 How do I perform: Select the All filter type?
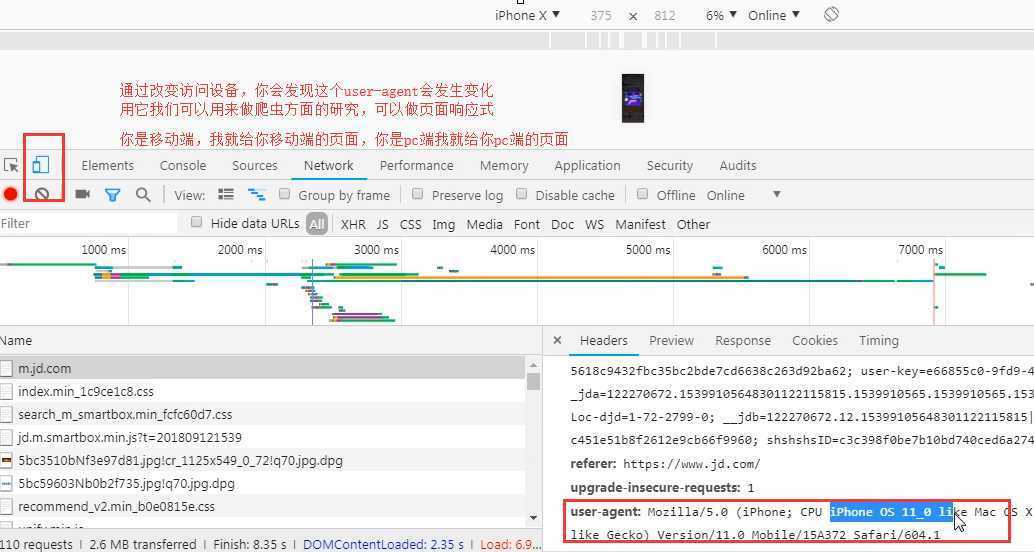[317, 224]
